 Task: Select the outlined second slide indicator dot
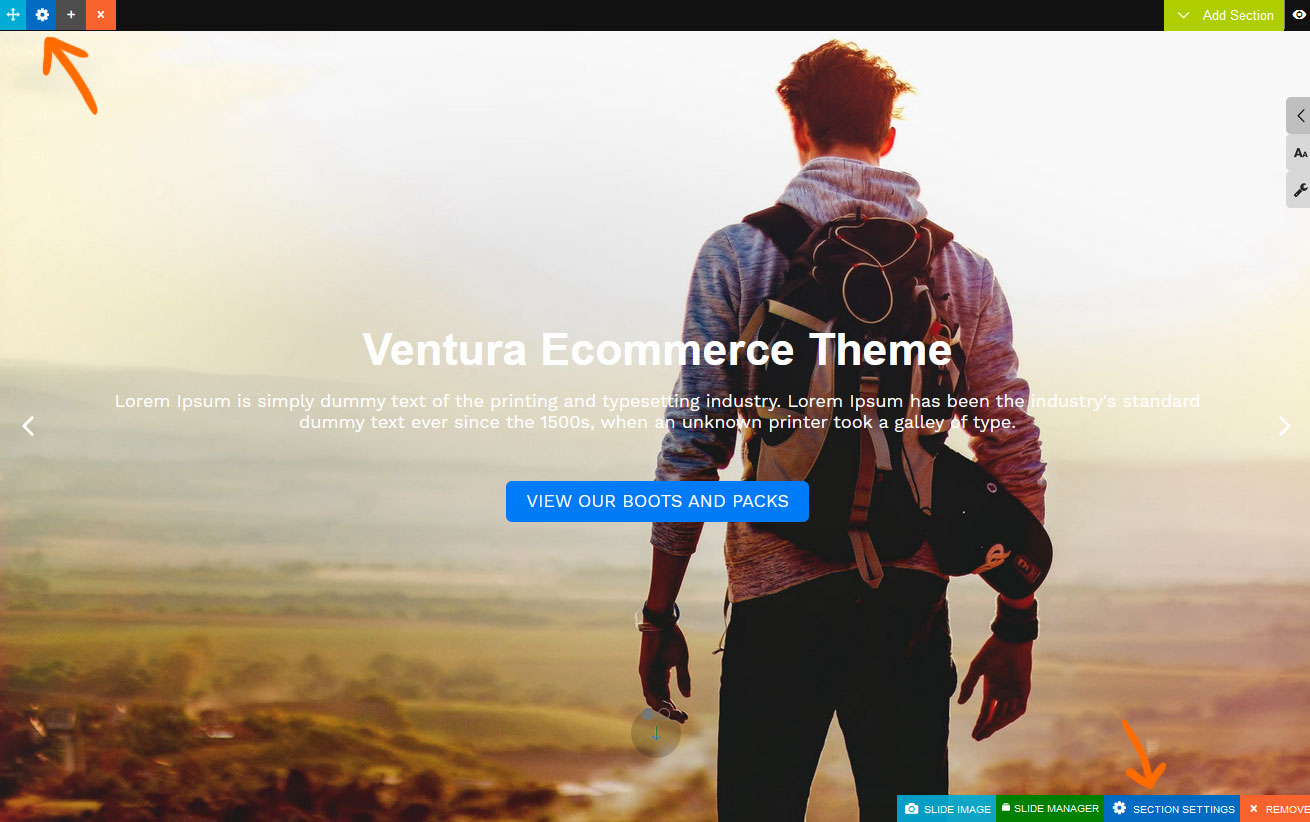click(663, 714)
